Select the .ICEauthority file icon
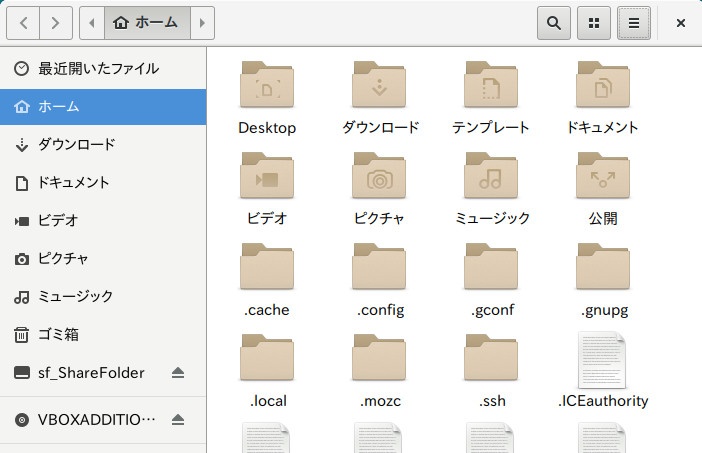Viewport: 702px width, 453px height. 602,360
